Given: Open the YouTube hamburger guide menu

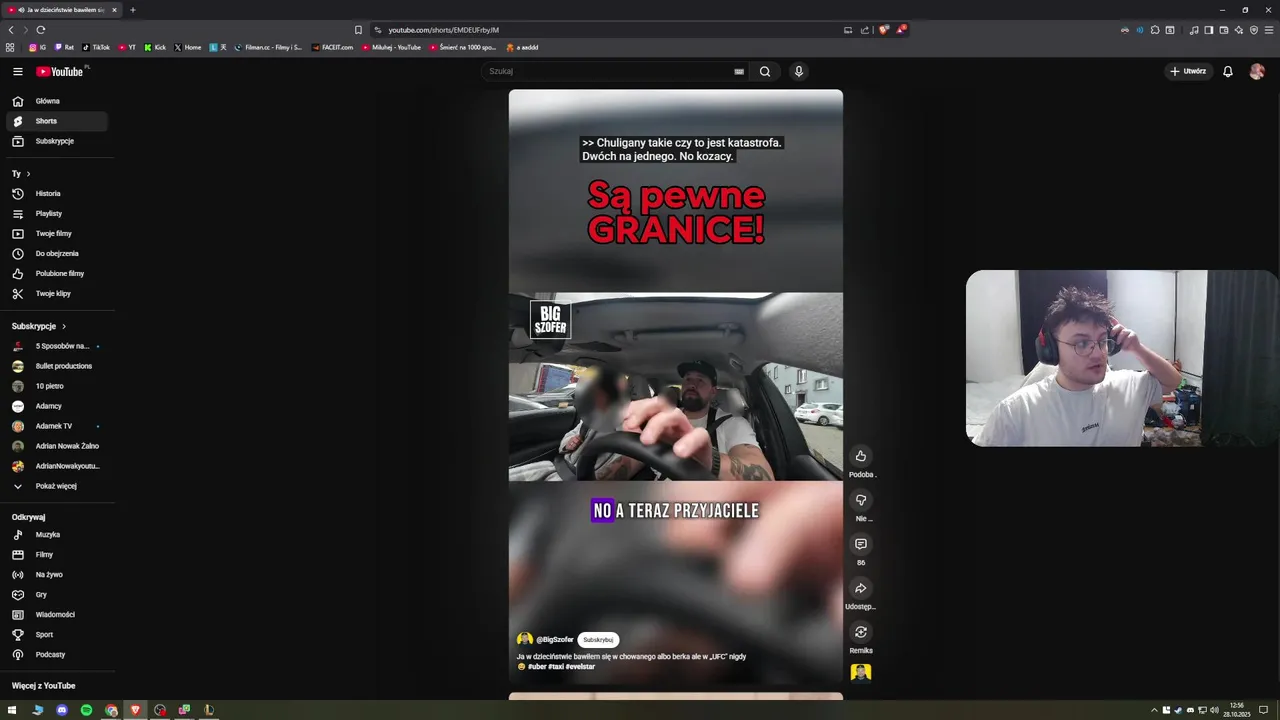Looking at the screenshot, I should (x=17, y=71).
